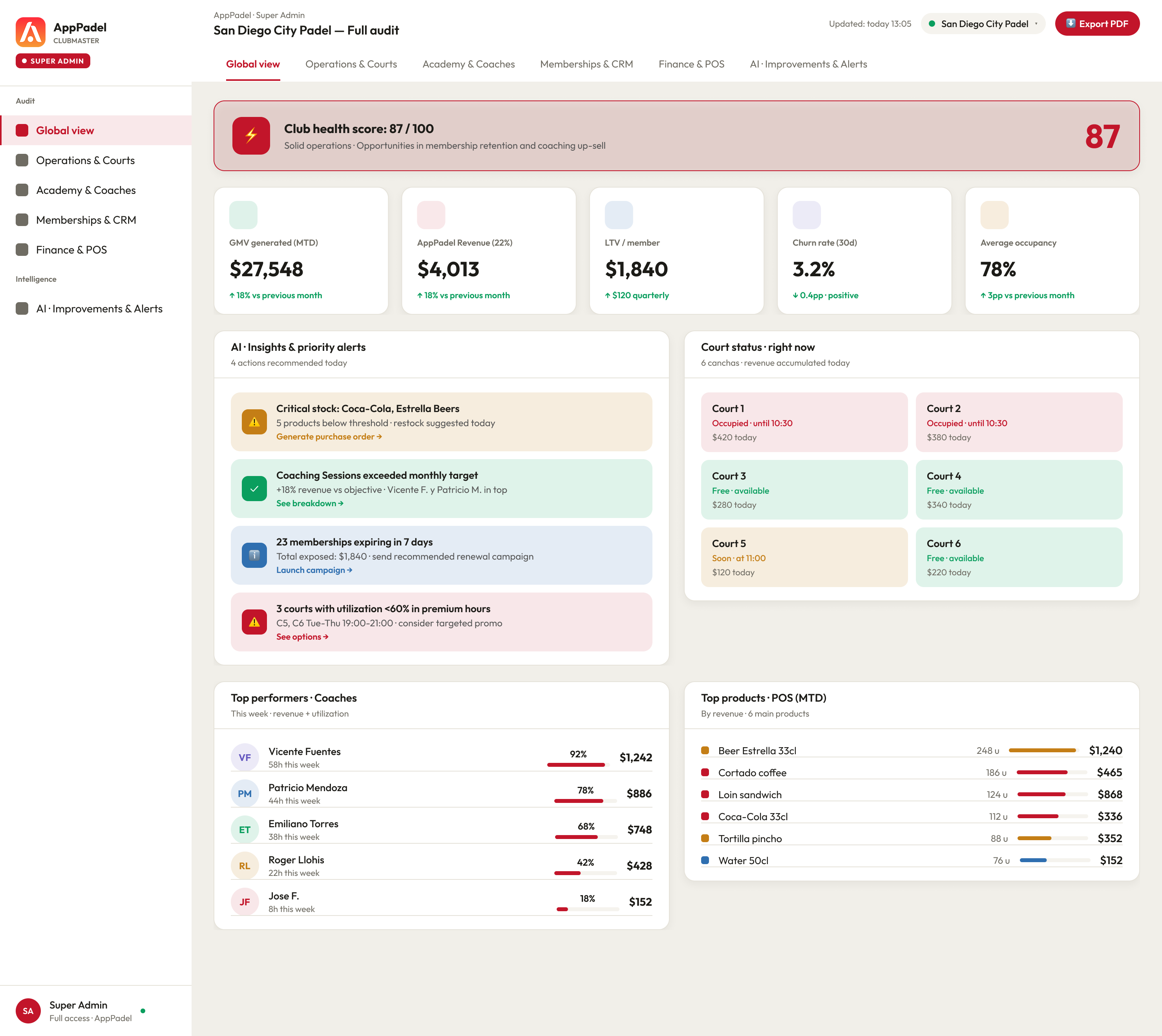The width and height of the screenshot is (1162, 1036).
Task: Click the Export PDF button
Action: click(x=1097, y=24)
